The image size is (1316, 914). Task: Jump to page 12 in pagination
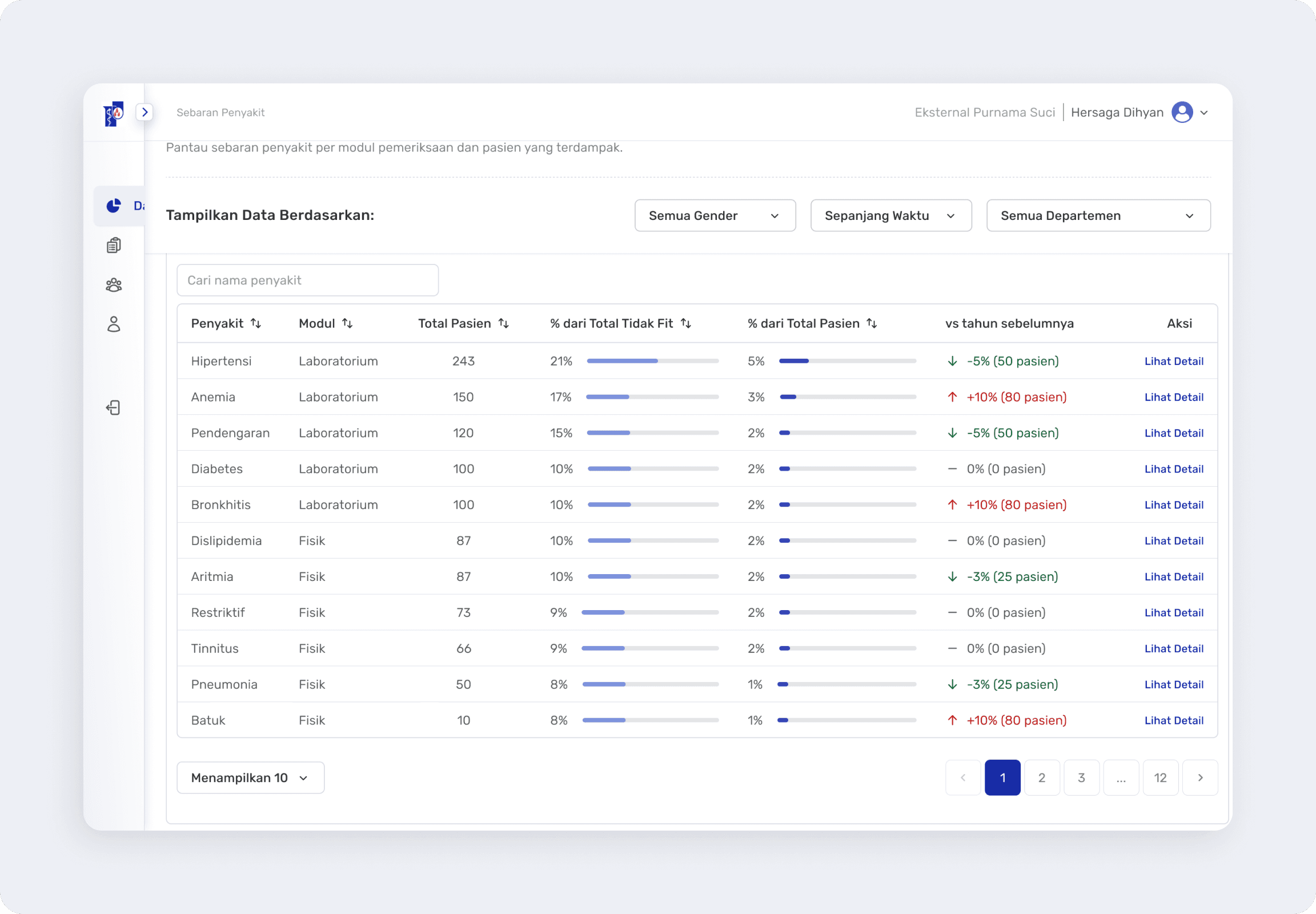1160,777
